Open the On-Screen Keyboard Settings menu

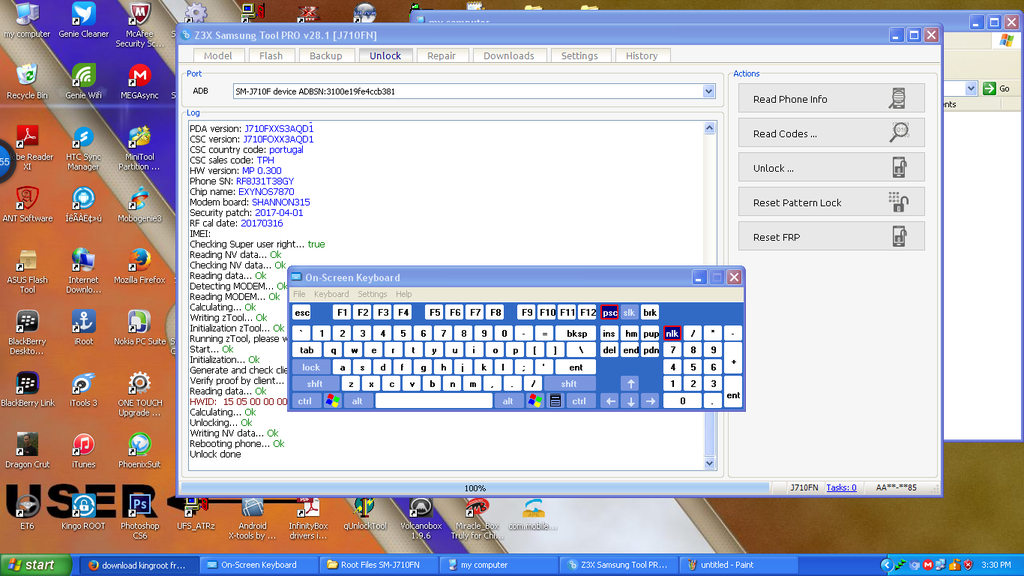[372, 295]
